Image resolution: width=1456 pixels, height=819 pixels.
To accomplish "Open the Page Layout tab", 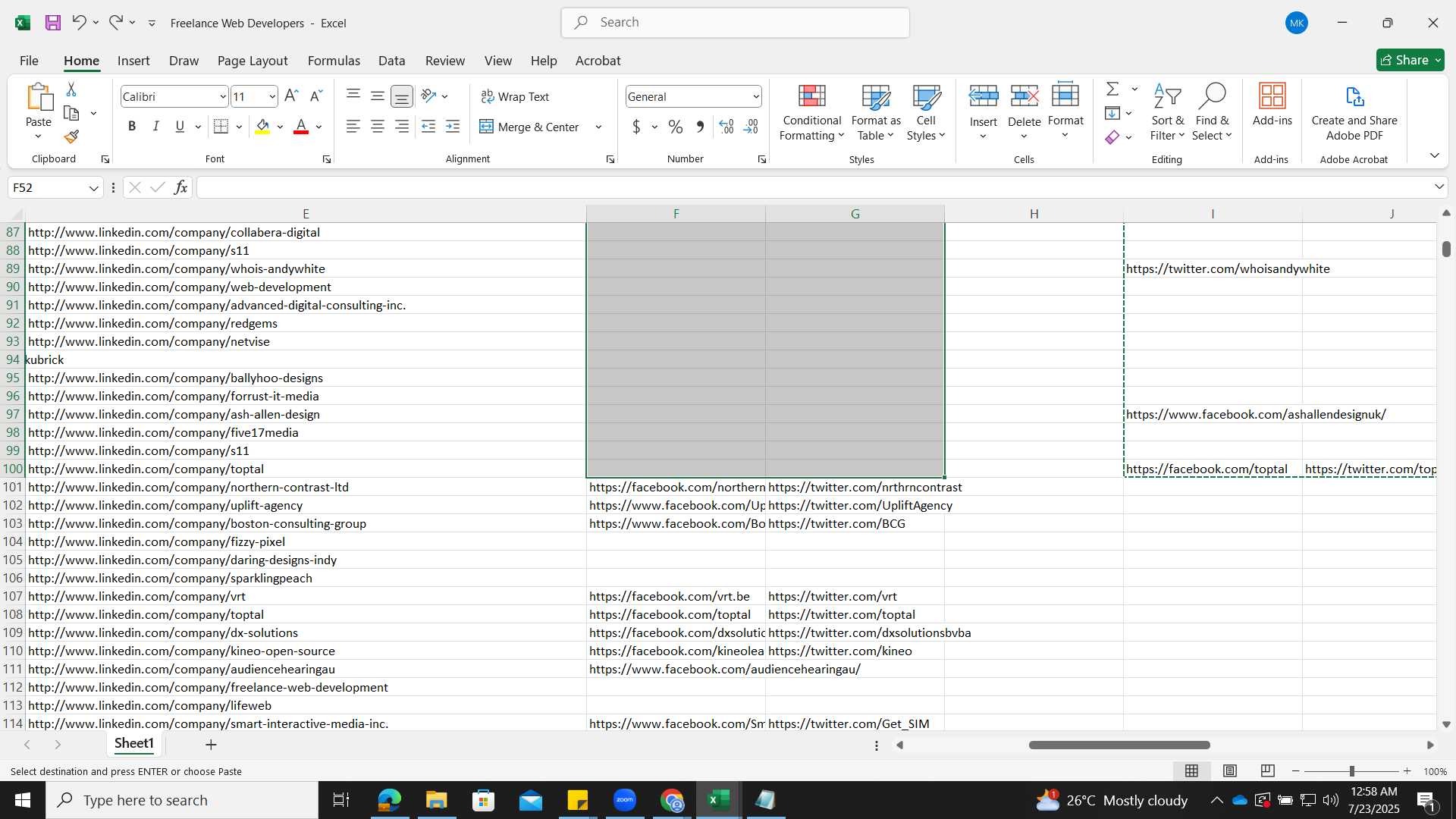I will coord(253,60).
